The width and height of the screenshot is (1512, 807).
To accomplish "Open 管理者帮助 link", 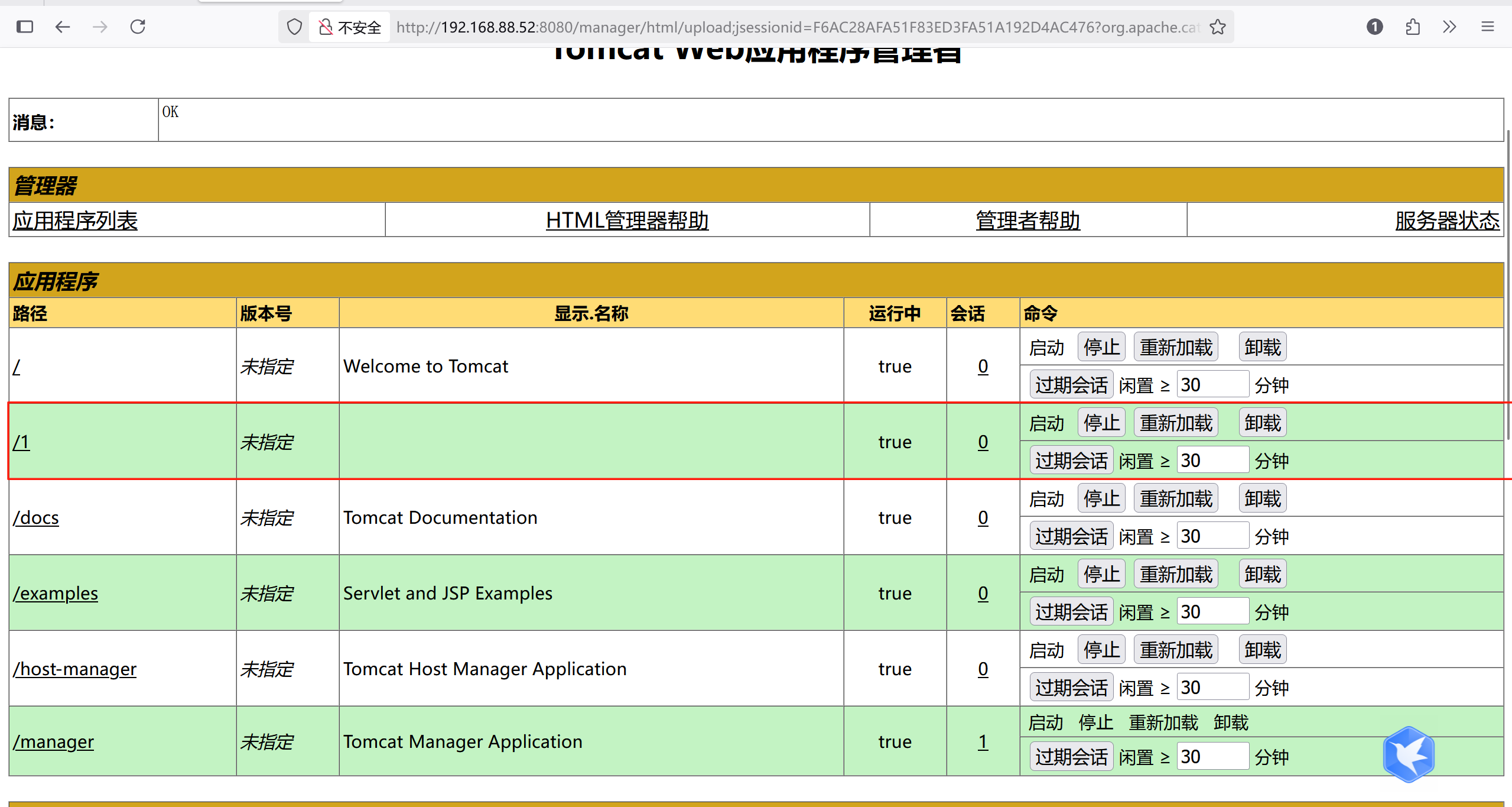I will (x=1028, y=221).
